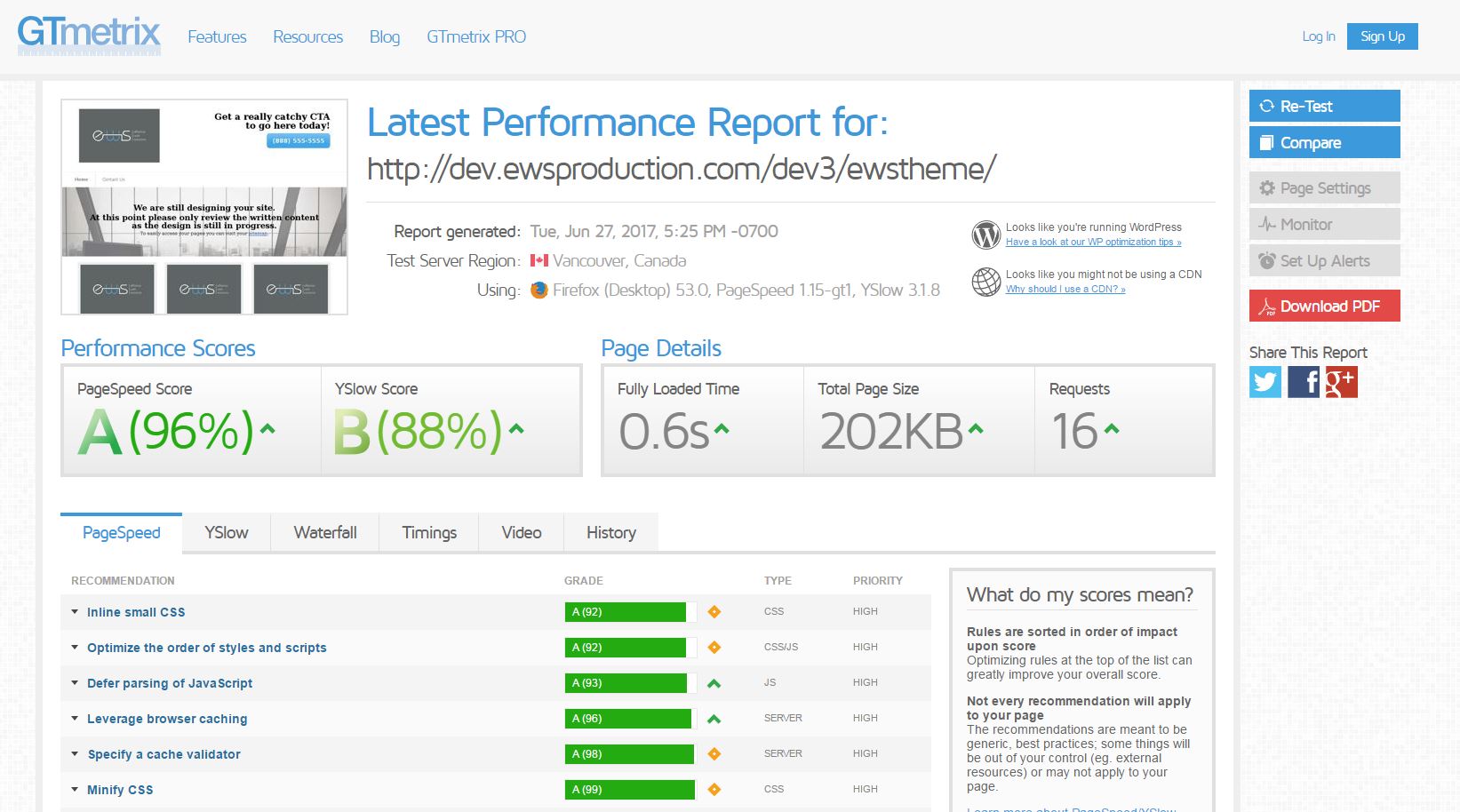
Task: Open the History tab
Action: [611, 532]
